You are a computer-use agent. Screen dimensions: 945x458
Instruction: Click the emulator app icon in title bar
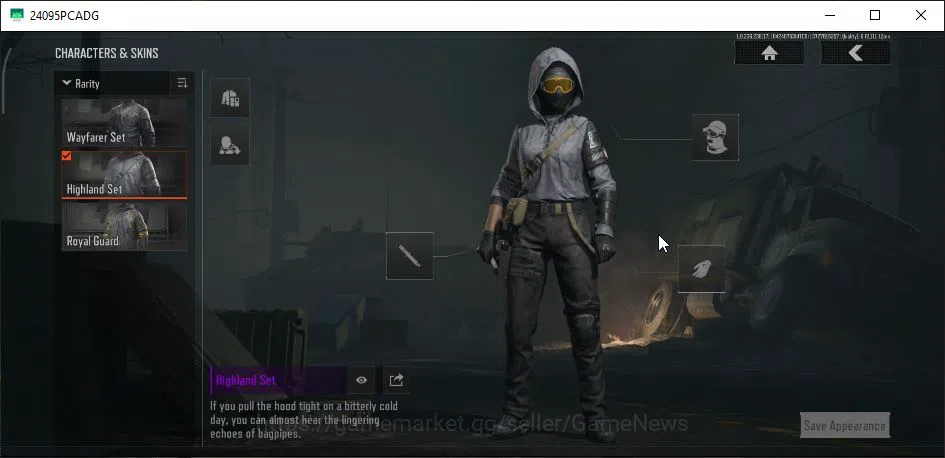17,15
